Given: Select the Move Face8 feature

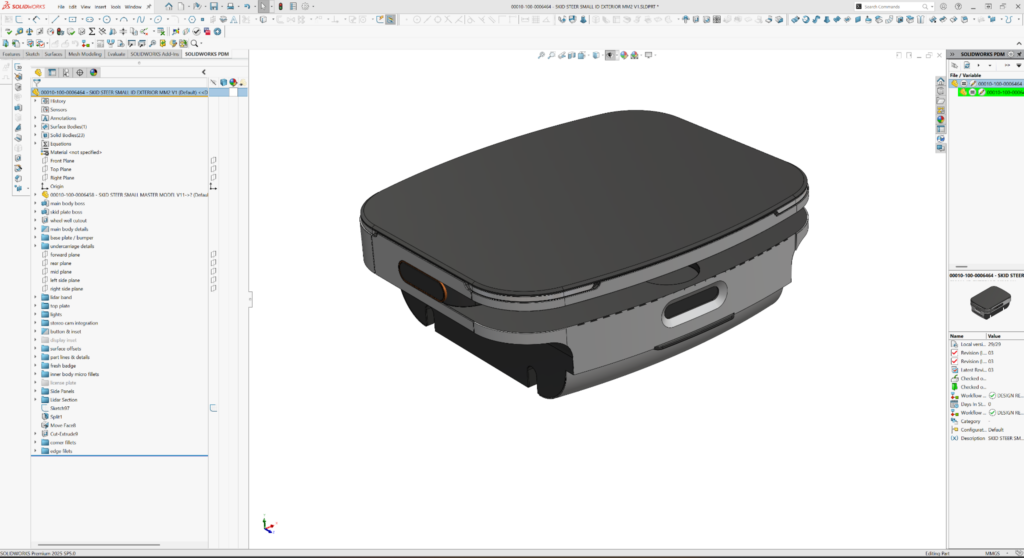Looking at the screenshot, I should point(63,425).
